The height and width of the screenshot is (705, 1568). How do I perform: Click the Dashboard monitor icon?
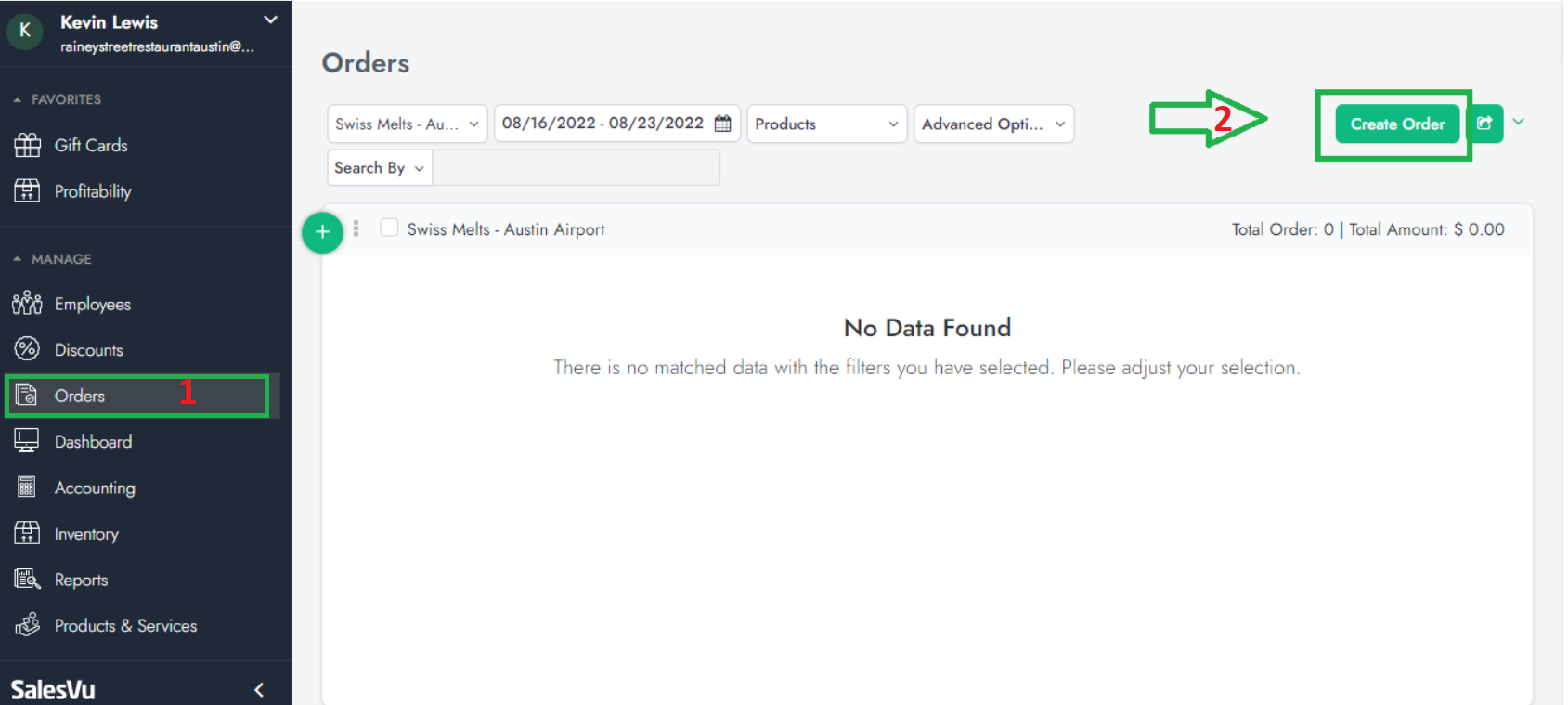pos(27,441)
